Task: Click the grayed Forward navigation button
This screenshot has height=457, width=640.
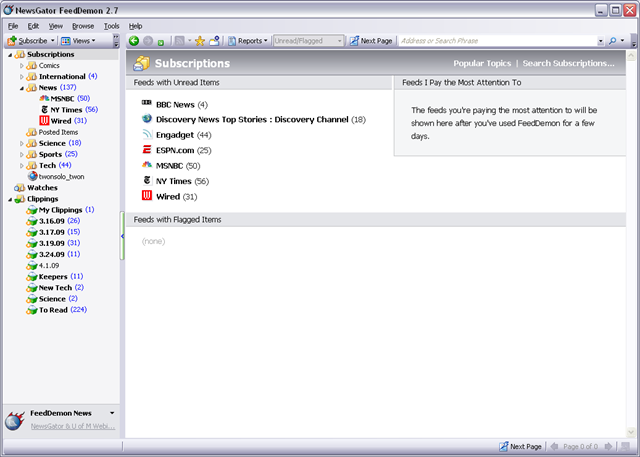Action: click(148, 41)
